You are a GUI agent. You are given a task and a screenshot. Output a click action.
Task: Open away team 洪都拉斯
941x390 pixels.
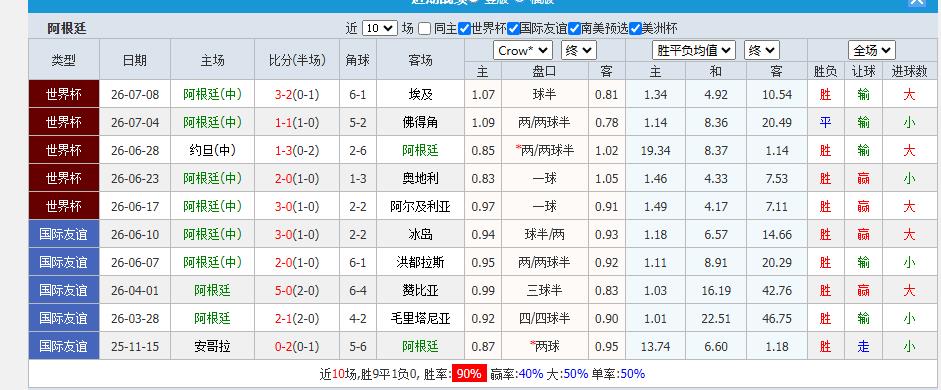tap(420, 262)
